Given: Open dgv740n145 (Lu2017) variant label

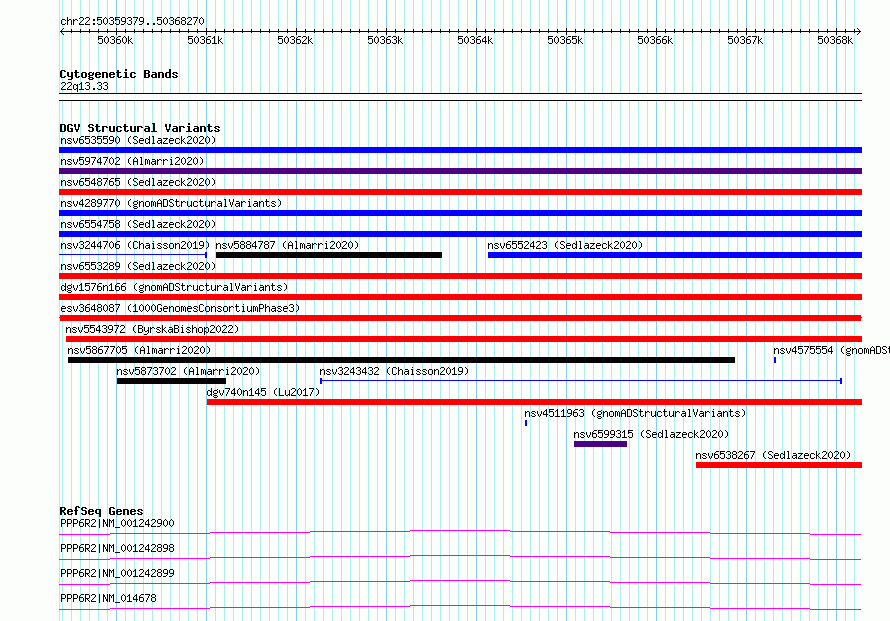Looking at the screenshot, I should click(x=263, y=392).
